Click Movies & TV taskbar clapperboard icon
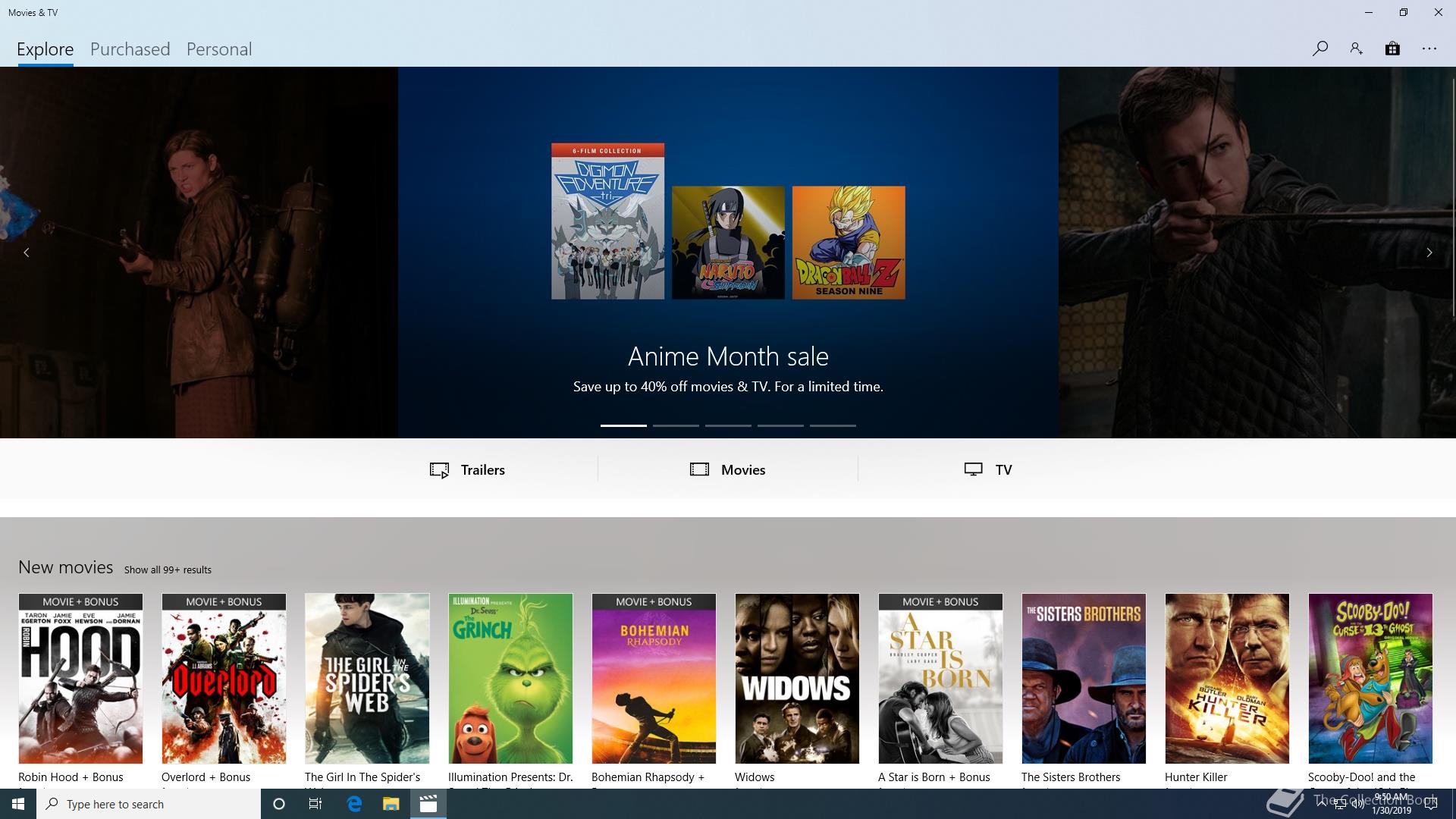This screenshot has width=1456, height=819. pyautogui.click(x=428, y=804)
